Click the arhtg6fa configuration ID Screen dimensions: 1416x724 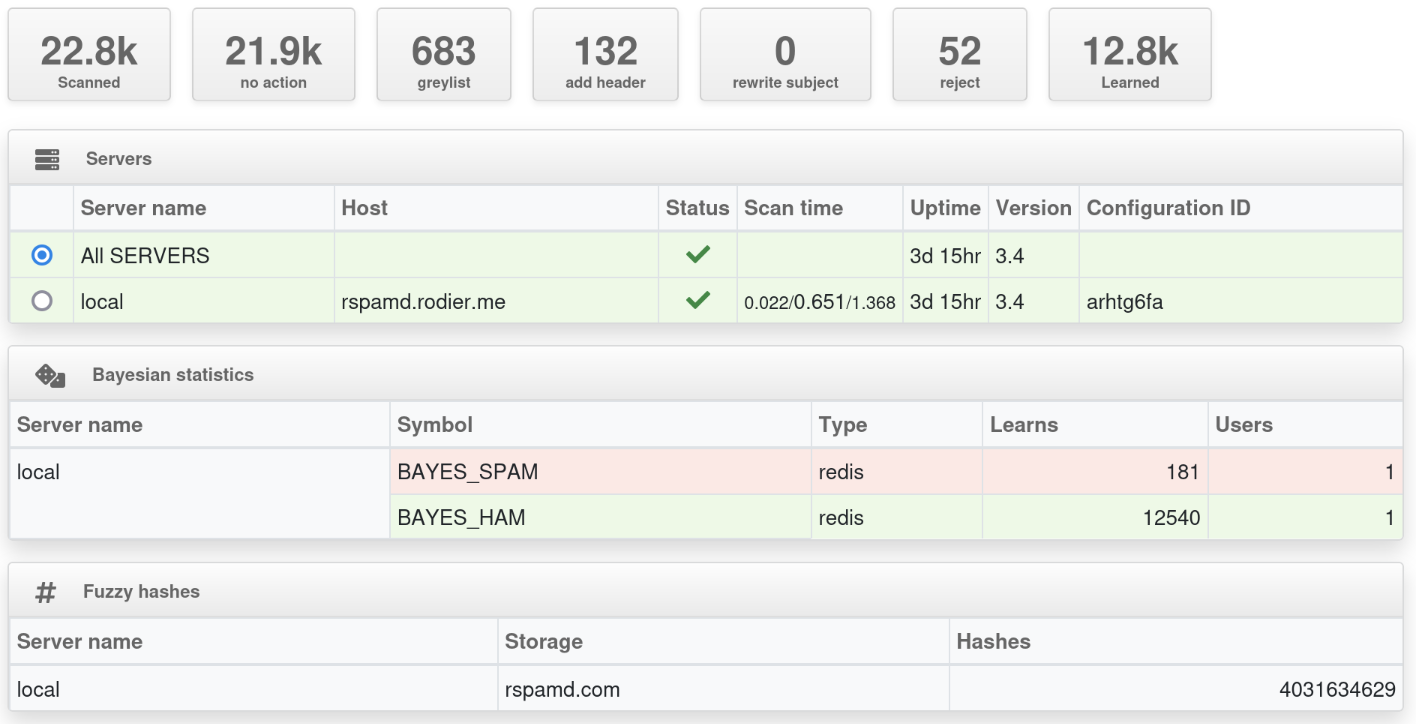tap(1125, 302)
